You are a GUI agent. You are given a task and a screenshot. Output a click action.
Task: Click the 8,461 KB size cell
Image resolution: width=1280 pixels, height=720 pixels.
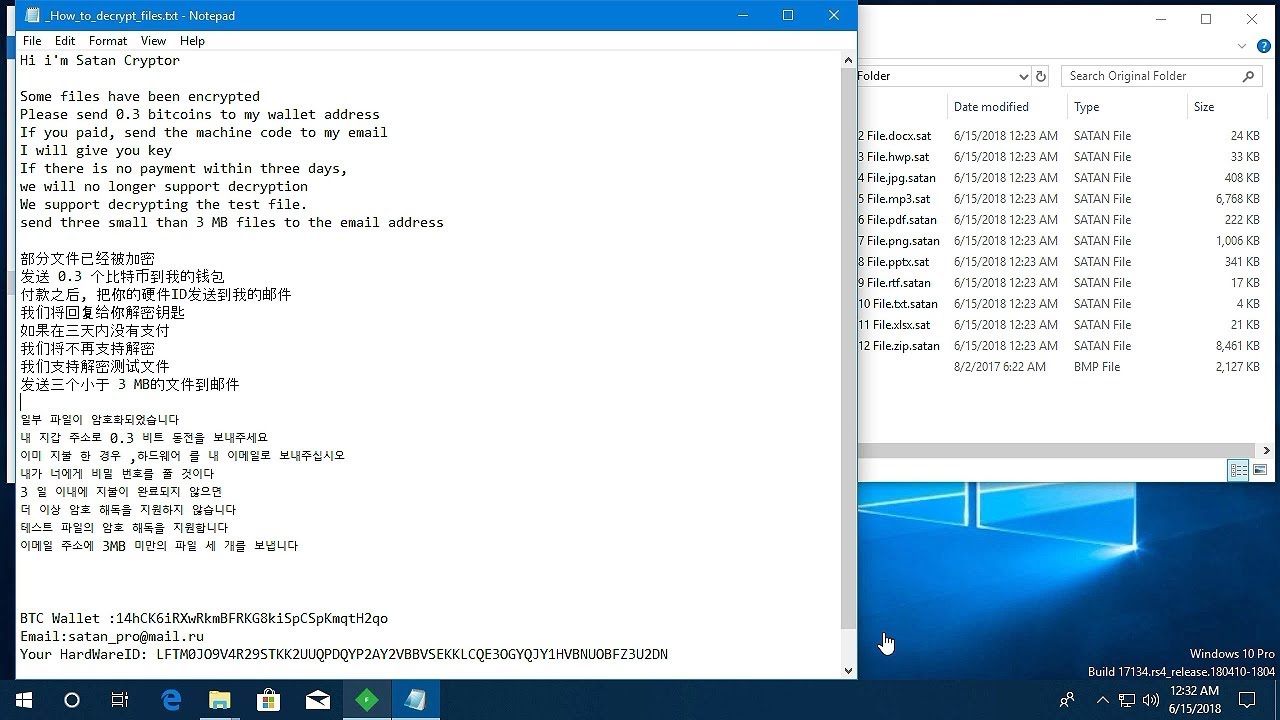[1237, 346]
